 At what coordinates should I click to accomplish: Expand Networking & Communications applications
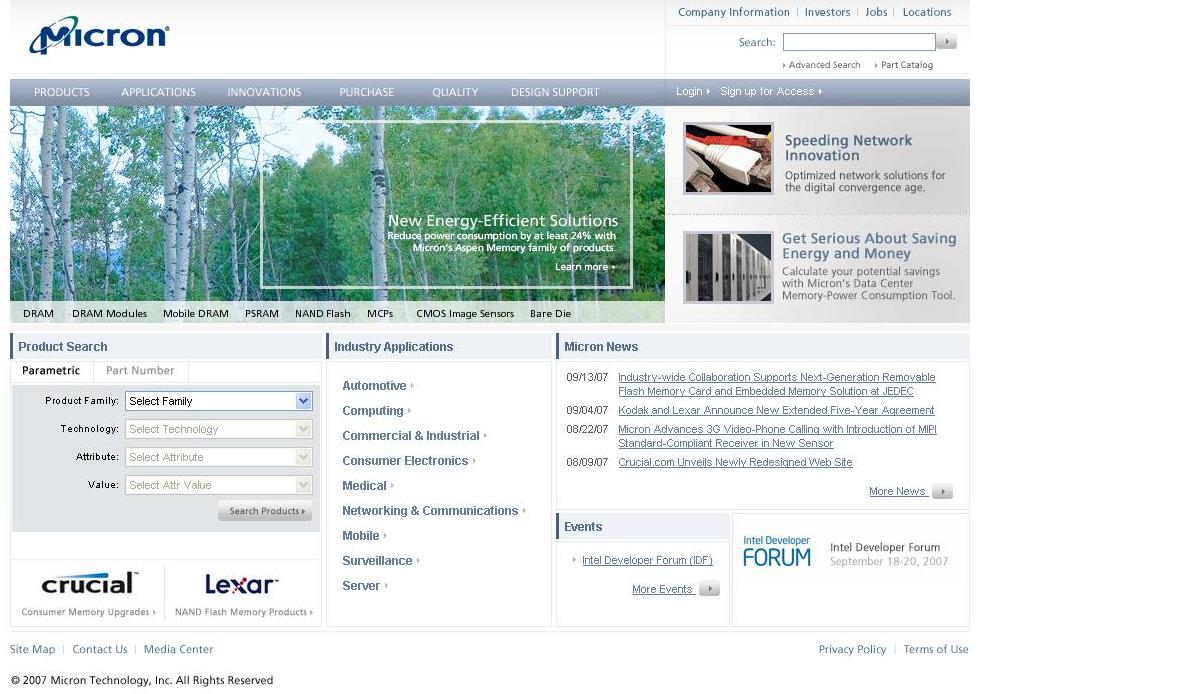[434, 510]
